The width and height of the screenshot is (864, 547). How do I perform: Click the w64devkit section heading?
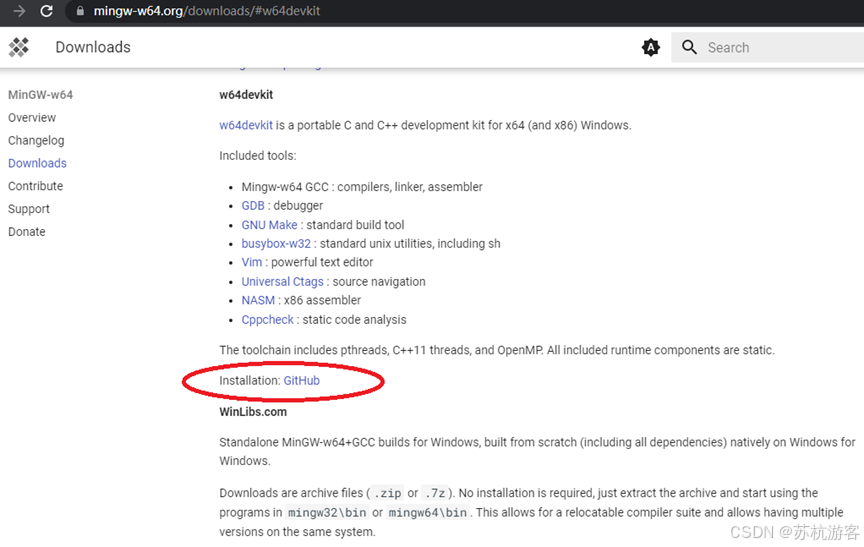point(246,95)
